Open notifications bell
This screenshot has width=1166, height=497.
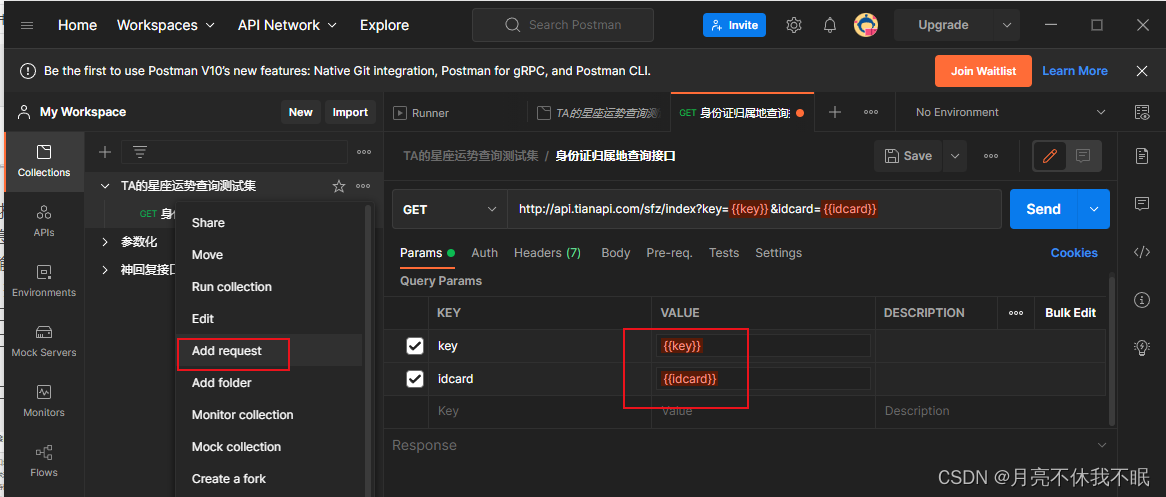[x=830, y=25]
